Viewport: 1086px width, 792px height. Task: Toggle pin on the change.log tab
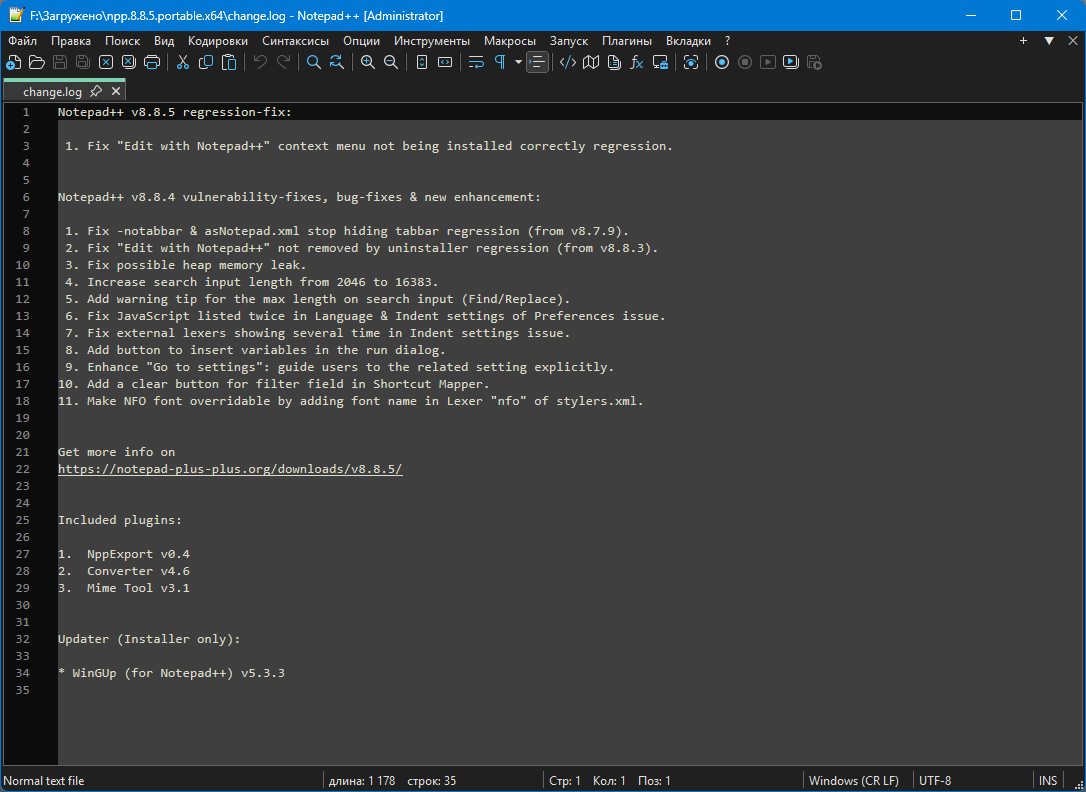[x=96, y=91]
